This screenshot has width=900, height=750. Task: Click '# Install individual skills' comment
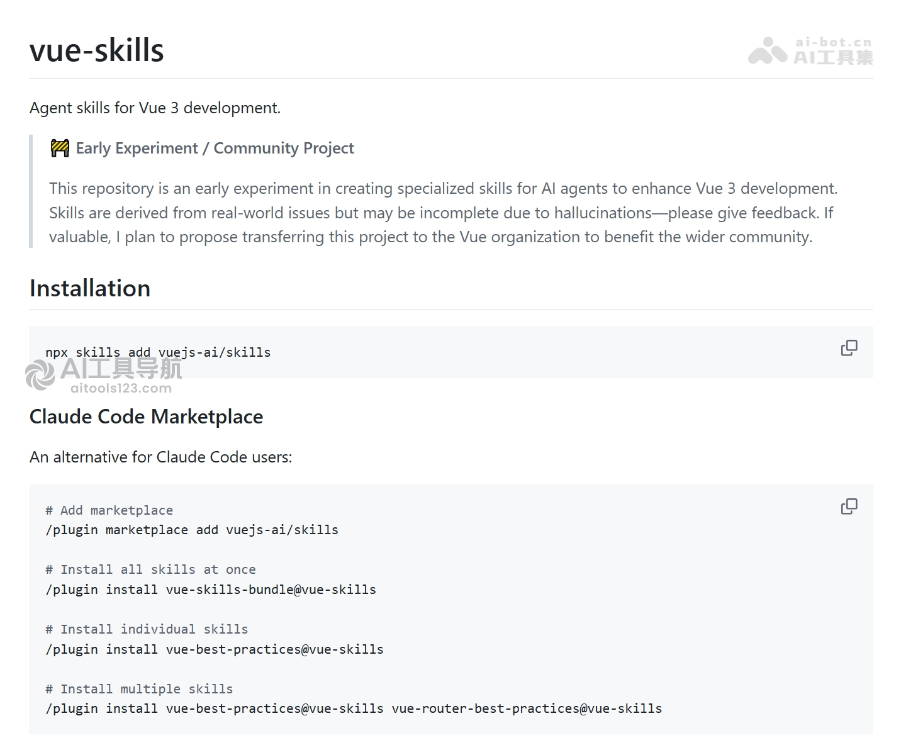click(x=146, y=629)
